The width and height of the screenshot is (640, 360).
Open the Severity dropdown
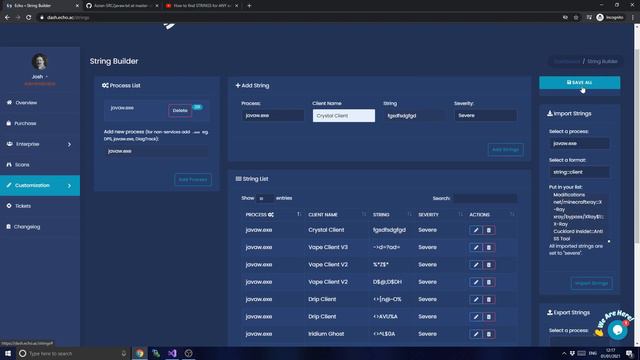[485, 116]
